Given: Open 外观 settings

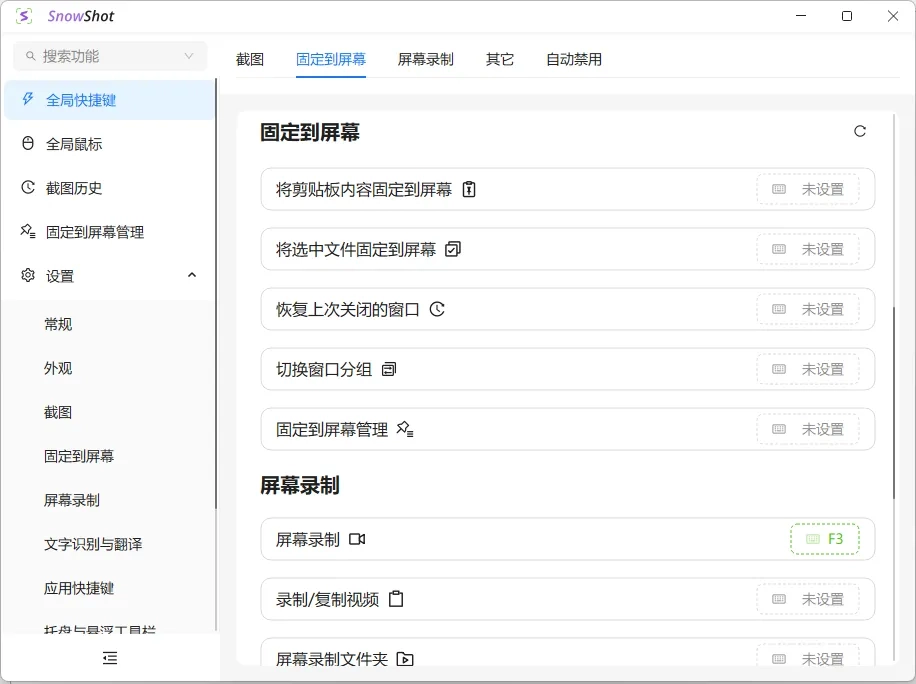Looking at the screenshot, I should [x=110, y=368].
